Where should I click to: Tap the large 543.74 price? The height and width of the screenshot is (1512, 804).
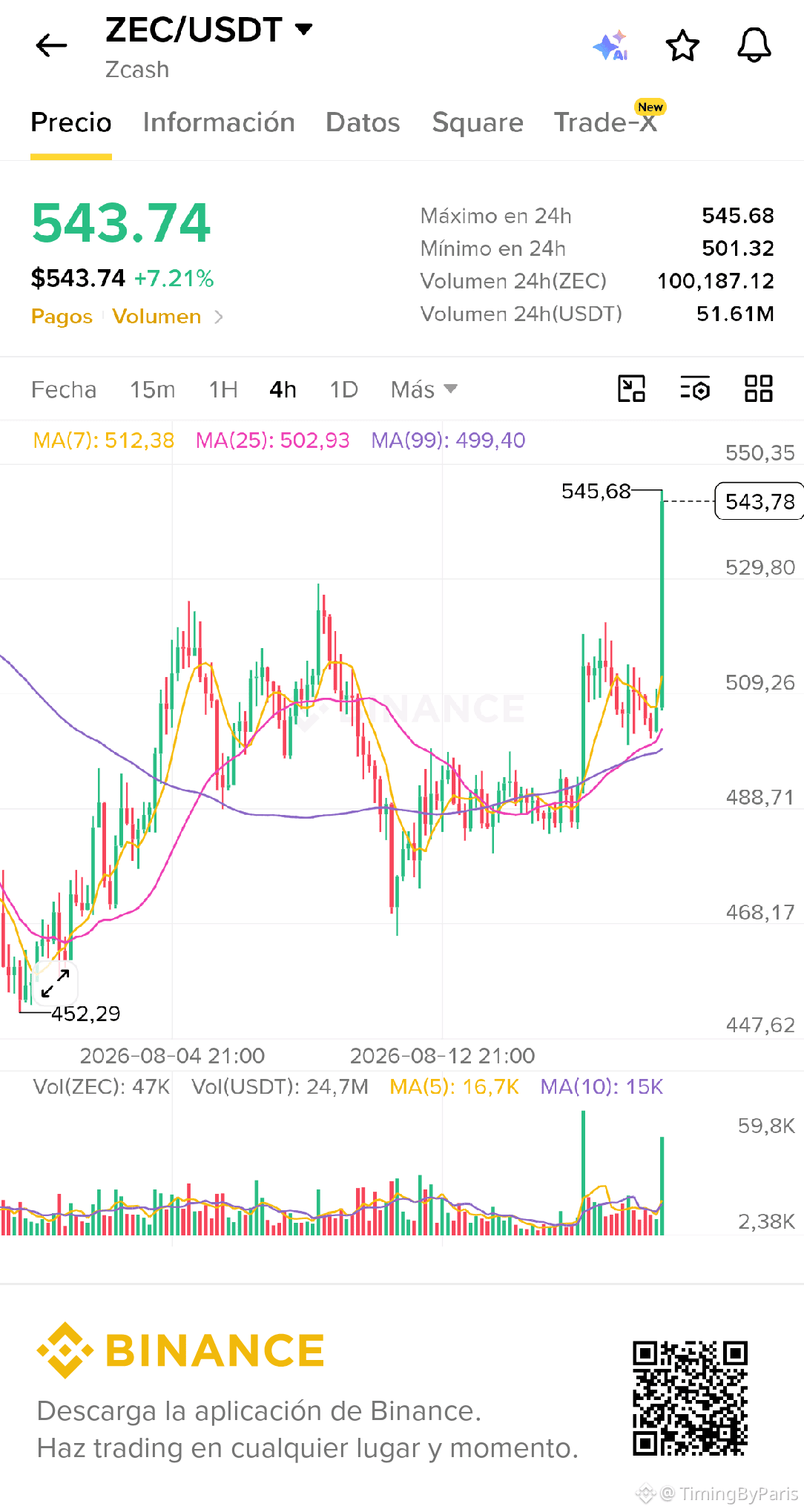(121, 222)
